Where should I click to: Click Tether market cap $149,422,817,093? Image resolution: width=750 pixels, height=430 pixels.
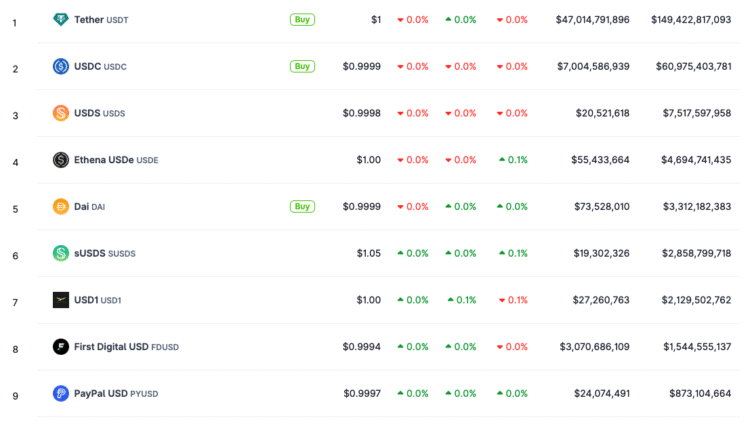tap(691, 20)
